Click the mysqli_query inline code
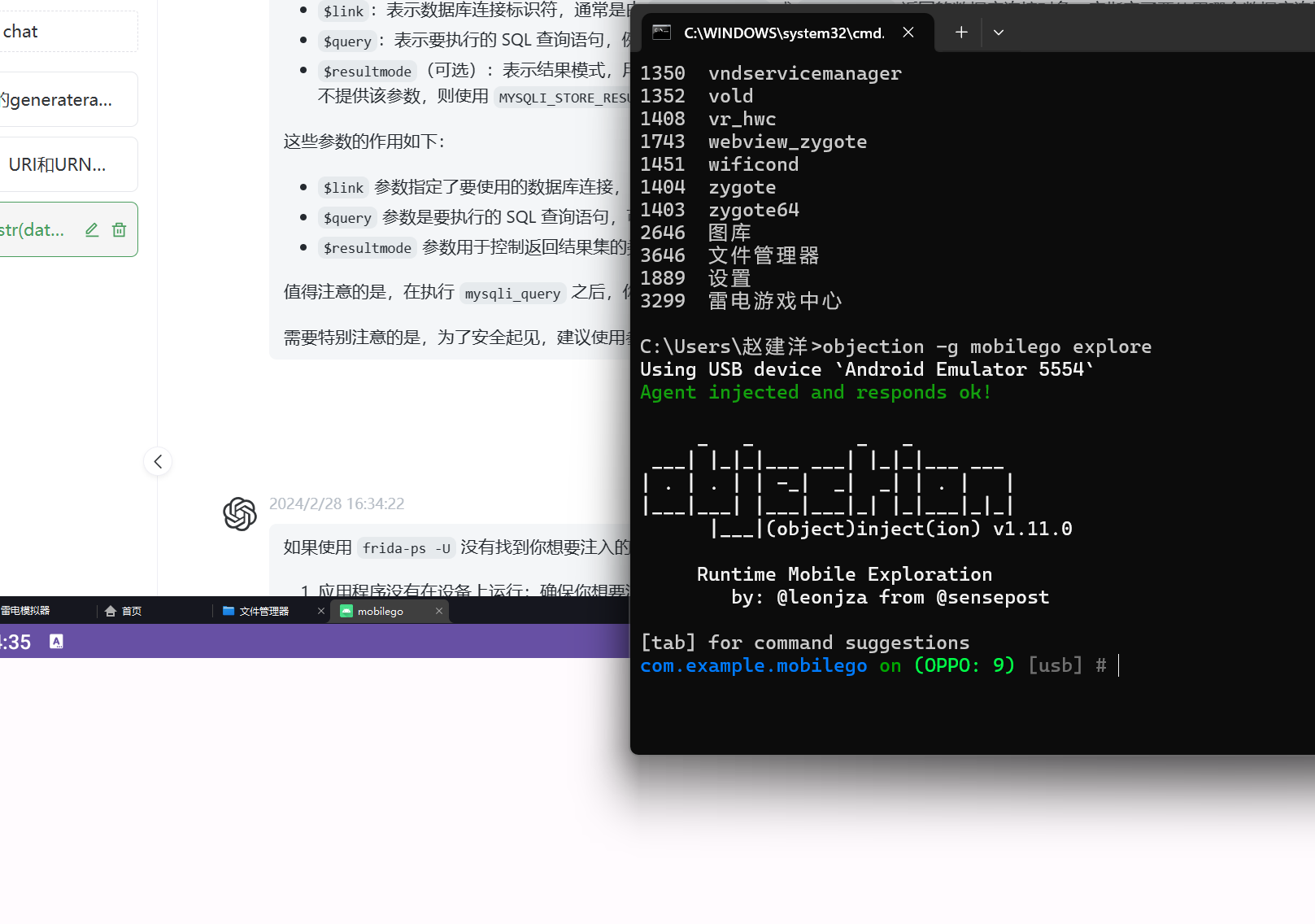Viewport: 1315px width, 924px height. 512,293
